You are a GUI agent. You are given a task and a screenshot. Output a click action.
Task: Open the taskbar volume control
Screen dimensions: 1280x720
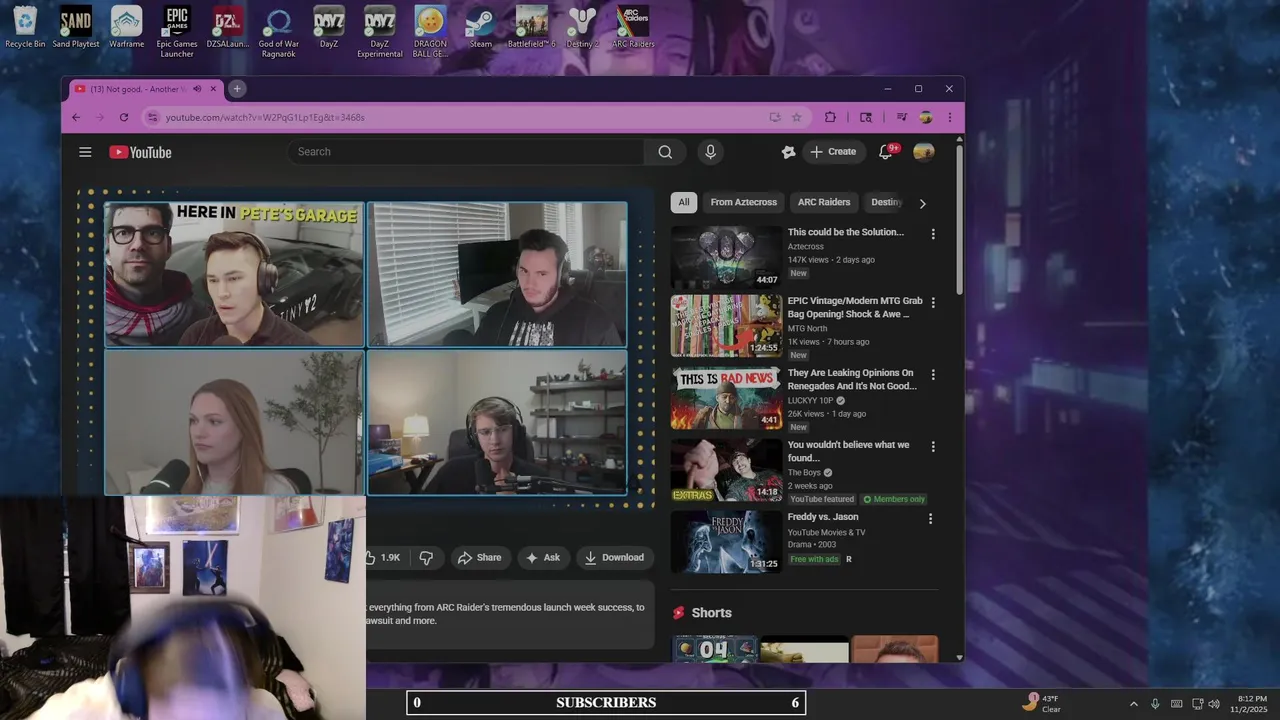point(1214,703)
